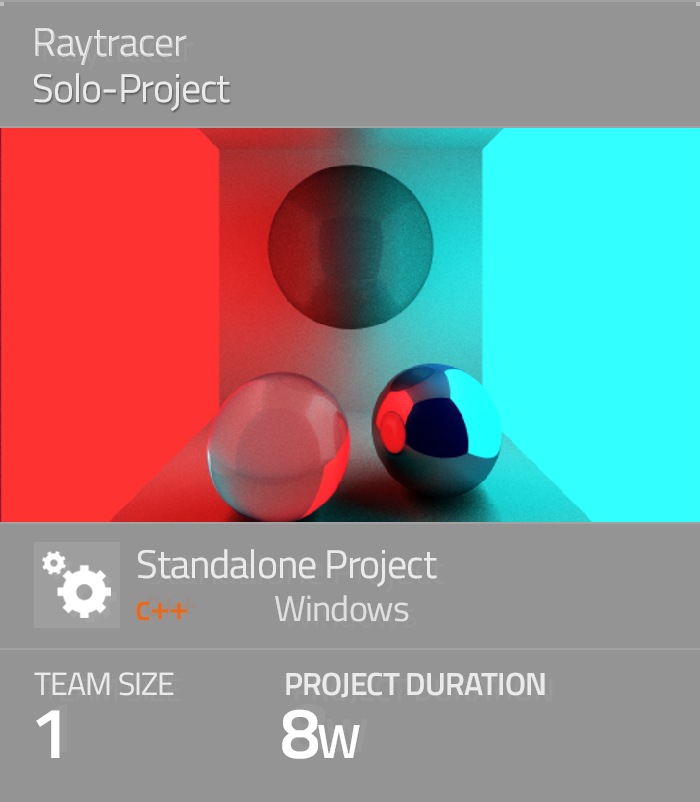Viewport: 700px width, 802px height.
Task: Click the orange C++ language tag
Action: (162, 610)
